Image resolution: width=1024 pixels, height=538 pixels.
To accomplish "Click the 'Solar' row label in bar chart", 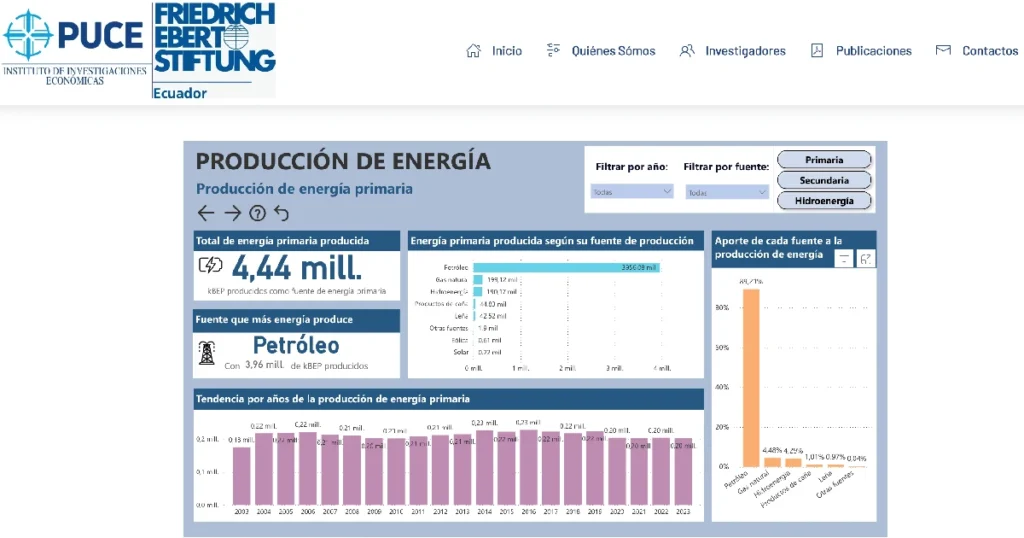I will pyautogui.click(x=461, y=352).
